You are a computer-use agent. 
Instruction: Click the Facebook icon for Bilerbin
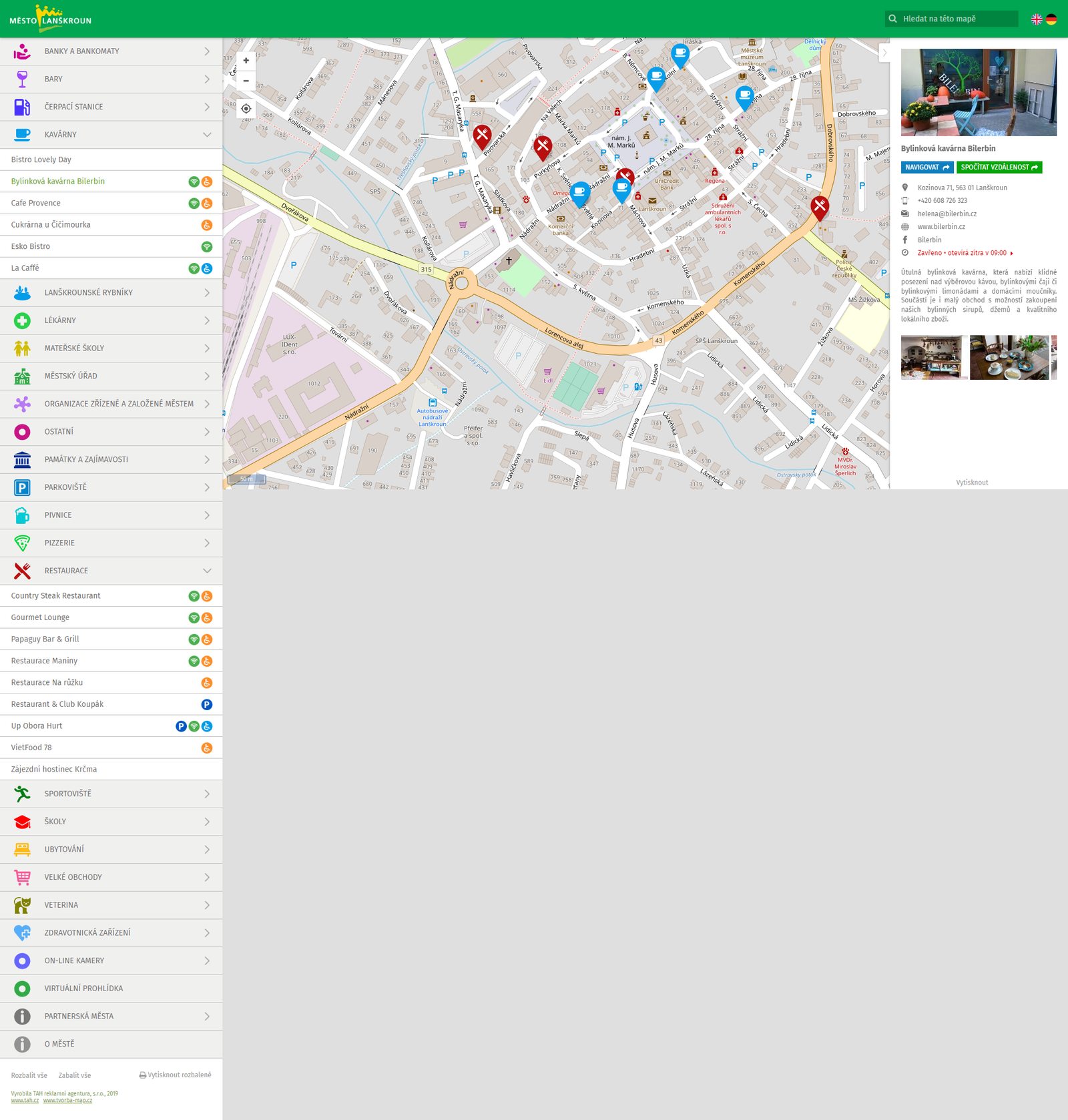pos(905,240)
